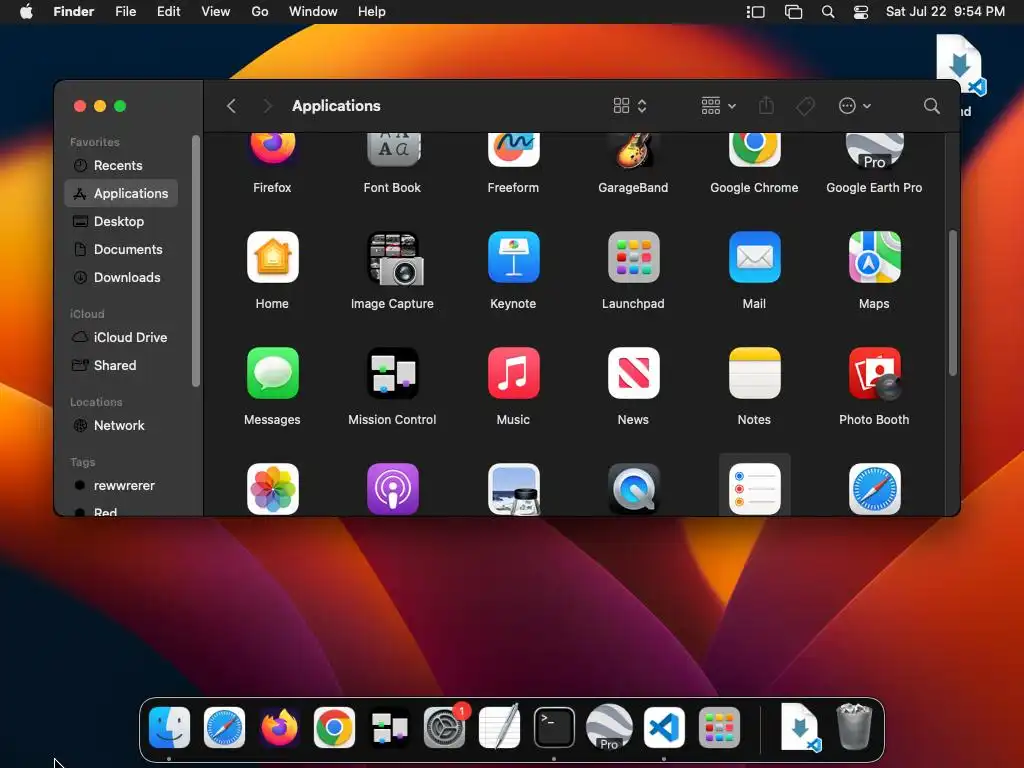The height and width of the screenshot is (768, 1024).
Task: Open the Action ellipsis menu
Action: (x=854, y=106)
